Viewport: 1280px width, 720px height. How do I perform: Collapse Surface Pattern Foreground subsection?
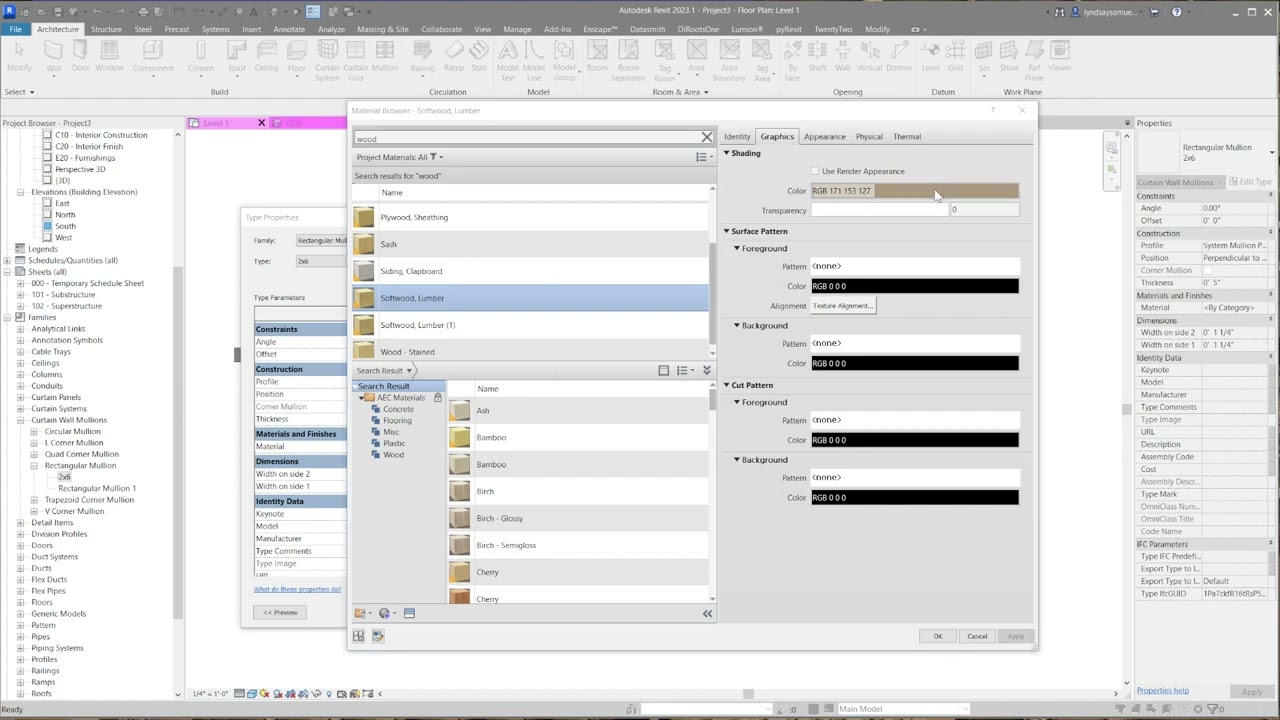[737, 248]
